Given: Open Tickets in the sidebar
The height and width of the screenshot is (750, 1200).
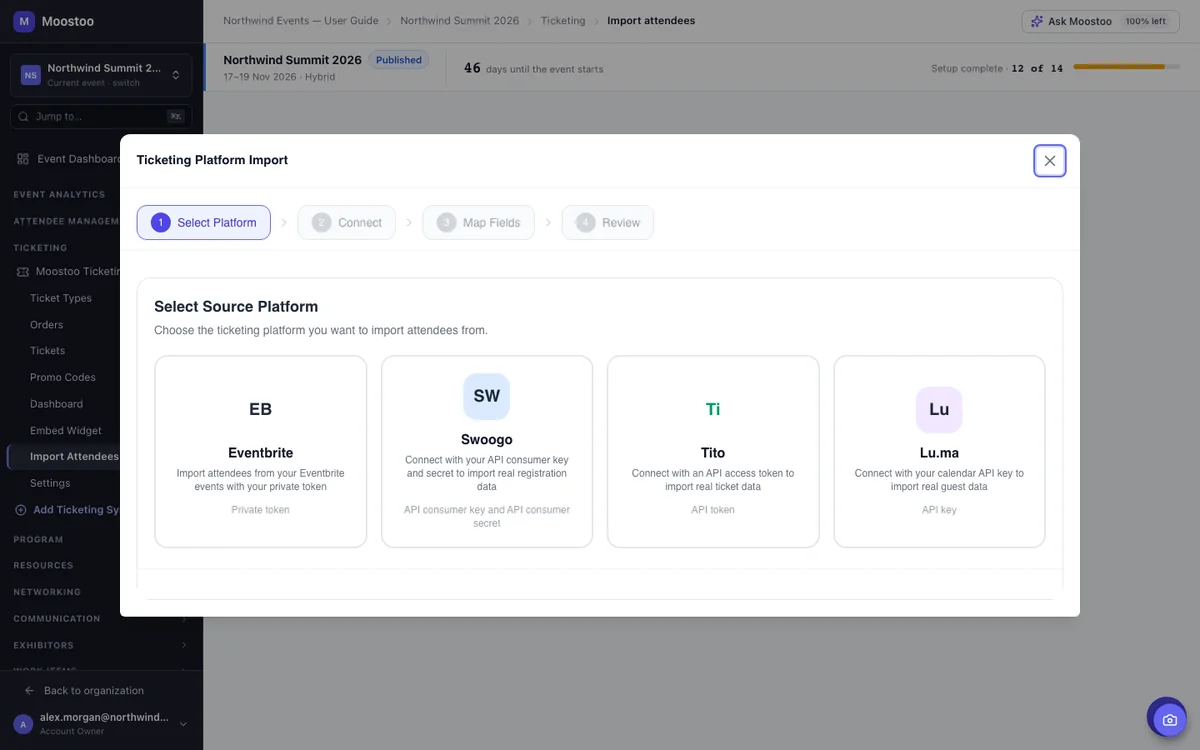Looking at the screenshot, I should 48,351.
